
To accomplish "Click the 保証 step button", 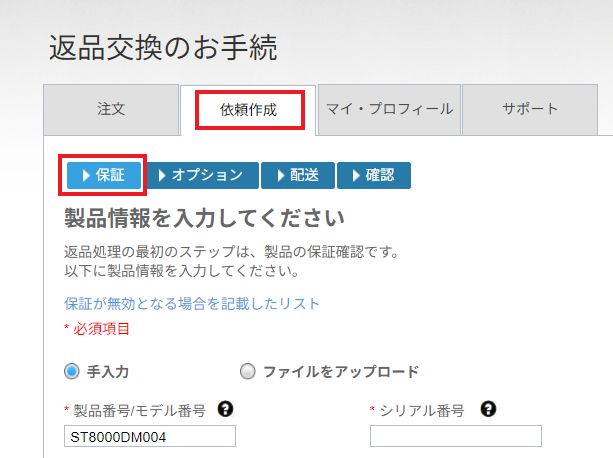I will click(x=103, y=175).
